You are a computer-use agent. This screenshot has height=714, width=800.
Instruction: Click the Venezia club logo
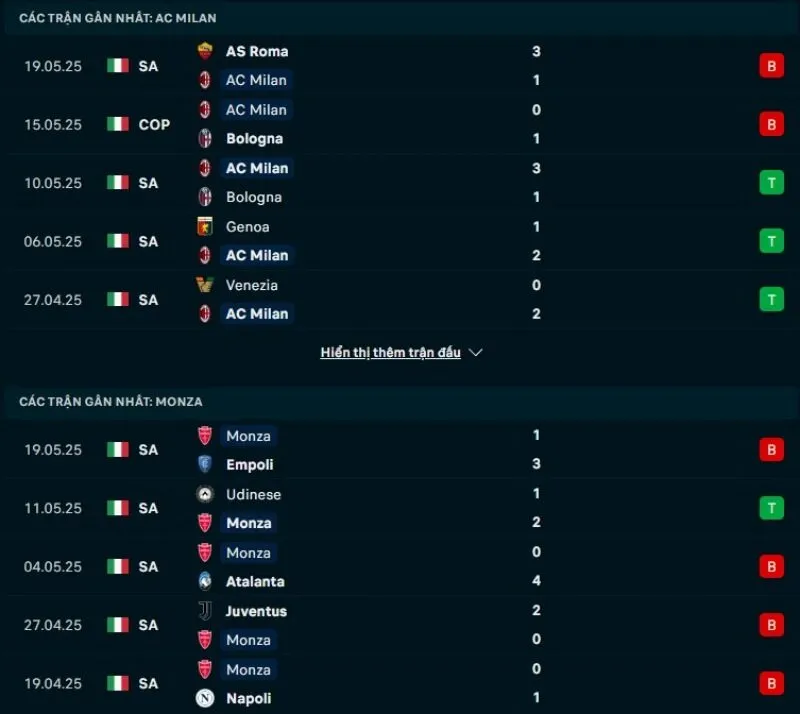[x=206, y=285]
